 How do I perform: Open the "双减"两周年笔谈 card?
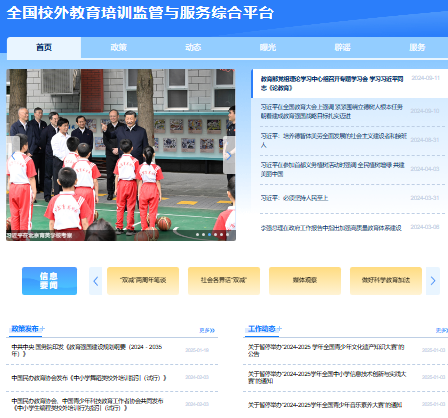tap(143, 281)
